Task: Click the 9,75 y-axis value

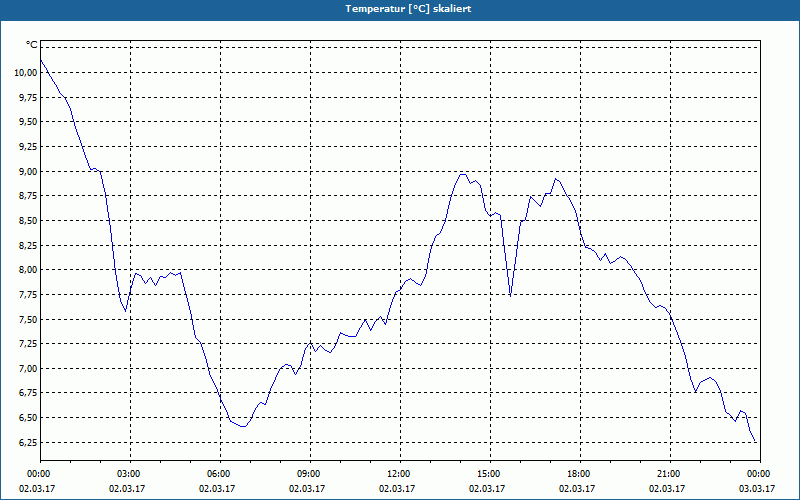Action: 28,97
